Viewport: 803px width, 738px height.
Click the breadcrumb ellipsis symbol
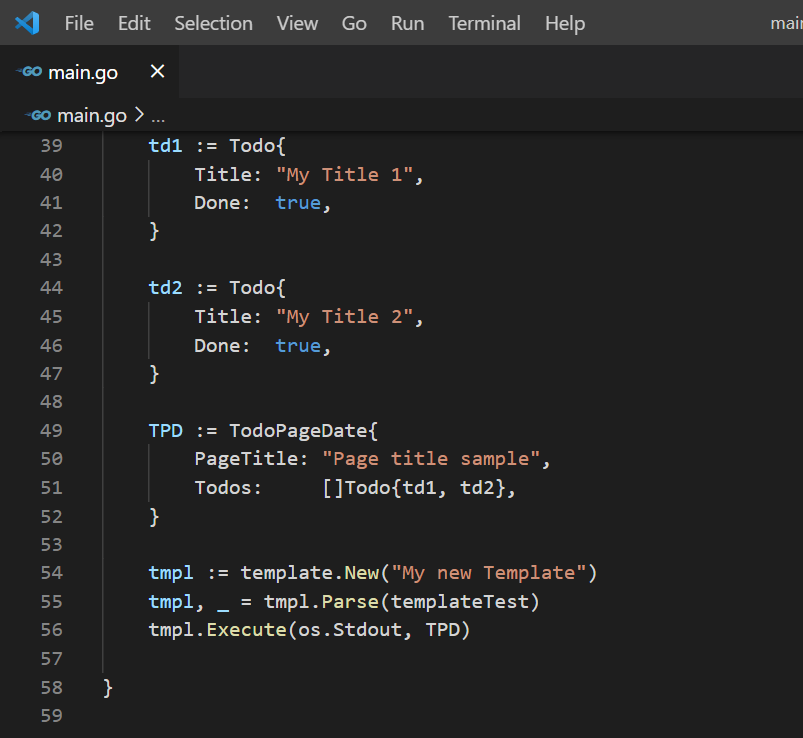pyautogui.click(x=158, y=118)
